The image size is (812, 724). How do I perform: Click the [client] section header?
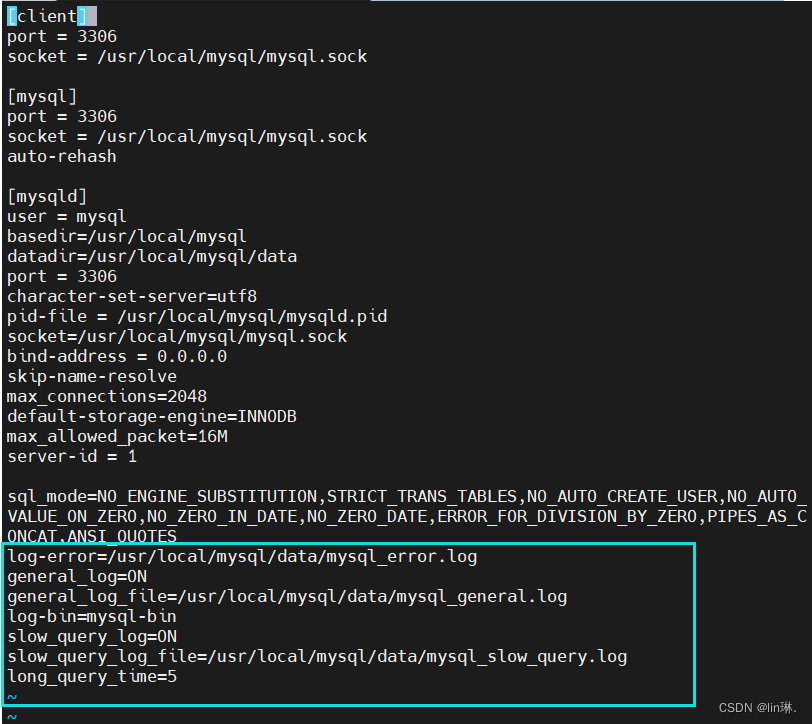click(52, 16)
